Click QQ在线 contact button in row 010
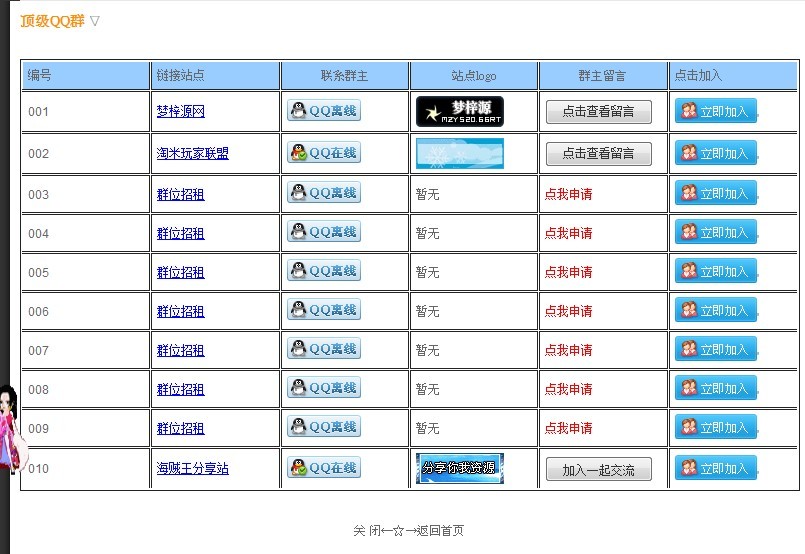805x554 pixels. click(x=324, y=468)
